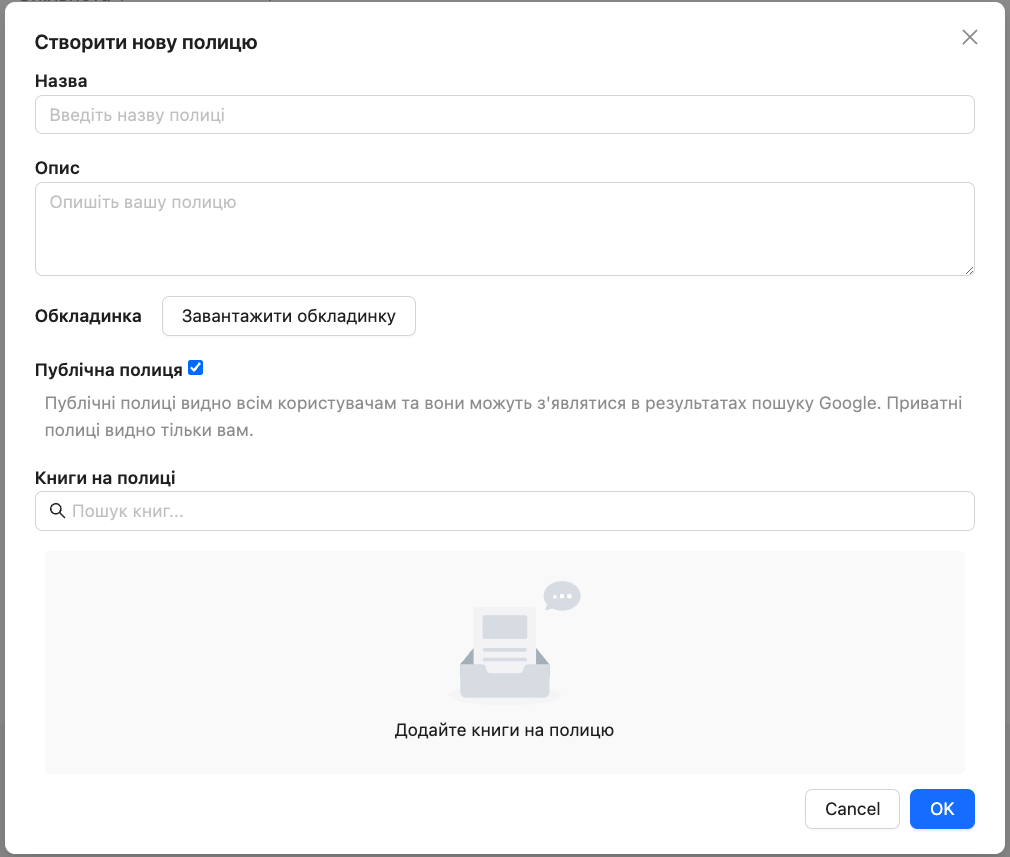This screenshot has height=857, width=1010.
Task: Click the public shelves explanation text
Action: point(503,416)
